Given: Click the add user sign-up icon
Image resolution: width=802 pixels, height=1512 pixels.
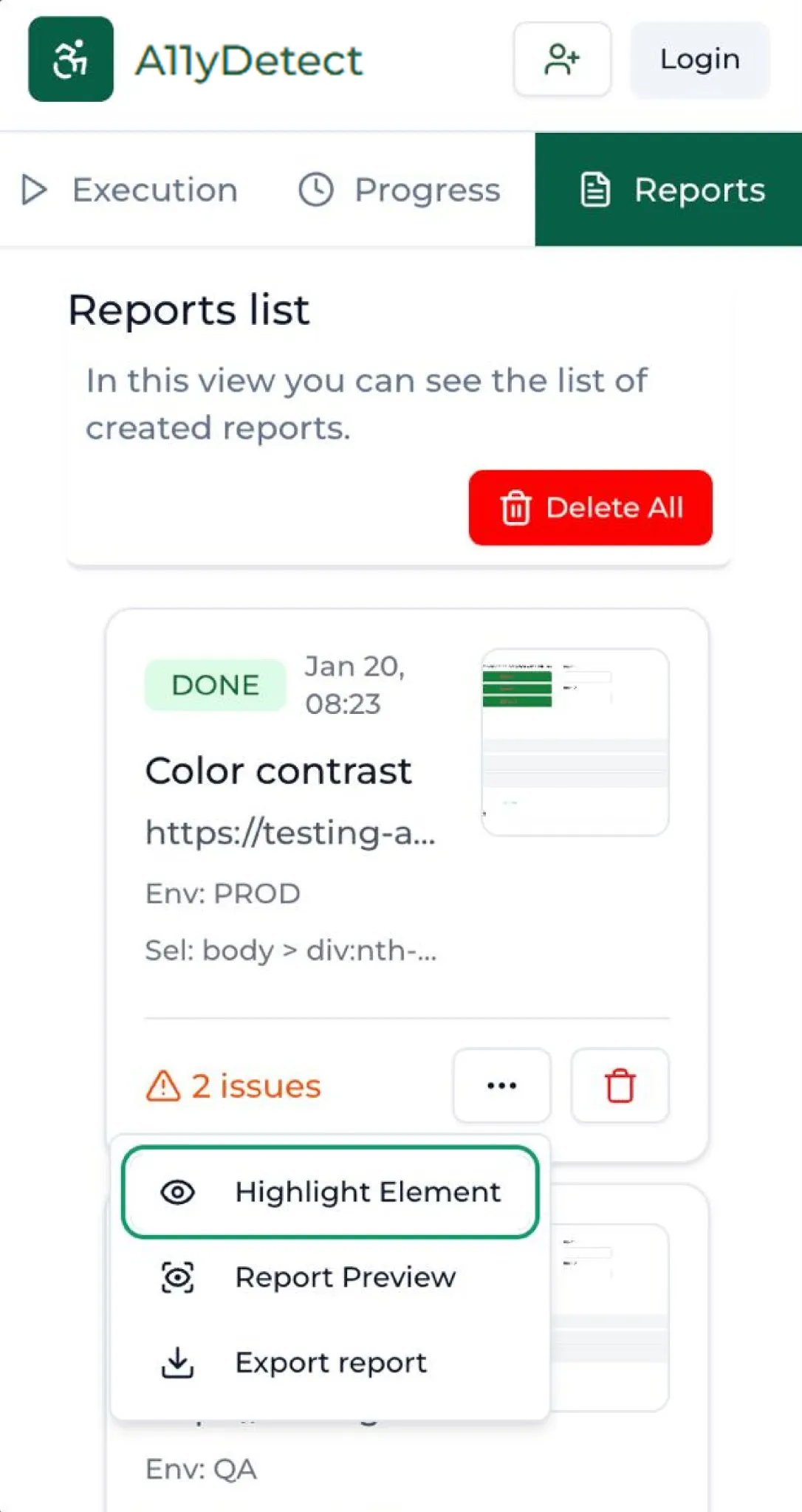Looking at the screenshot, I should (562, 59).
